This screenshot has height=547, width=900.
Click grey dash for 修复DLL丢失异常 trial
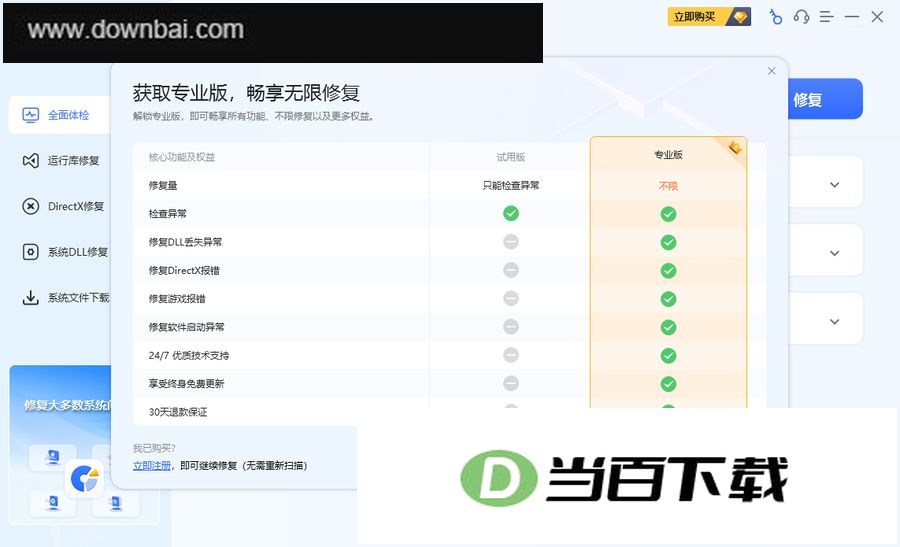(x=511, y=242)
